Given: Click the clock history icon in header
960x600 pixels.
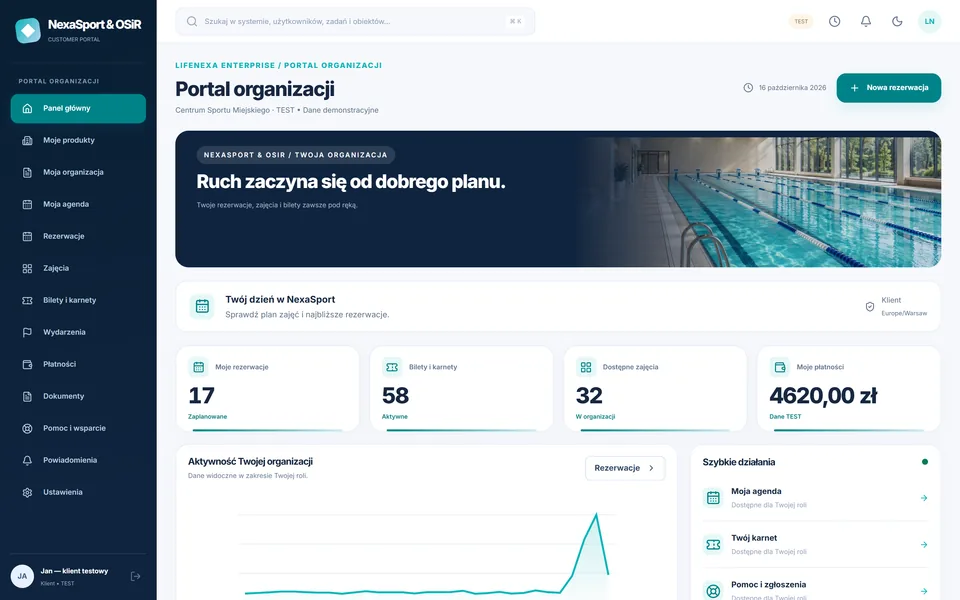Looking at the screenshot, I should point(834,21).
